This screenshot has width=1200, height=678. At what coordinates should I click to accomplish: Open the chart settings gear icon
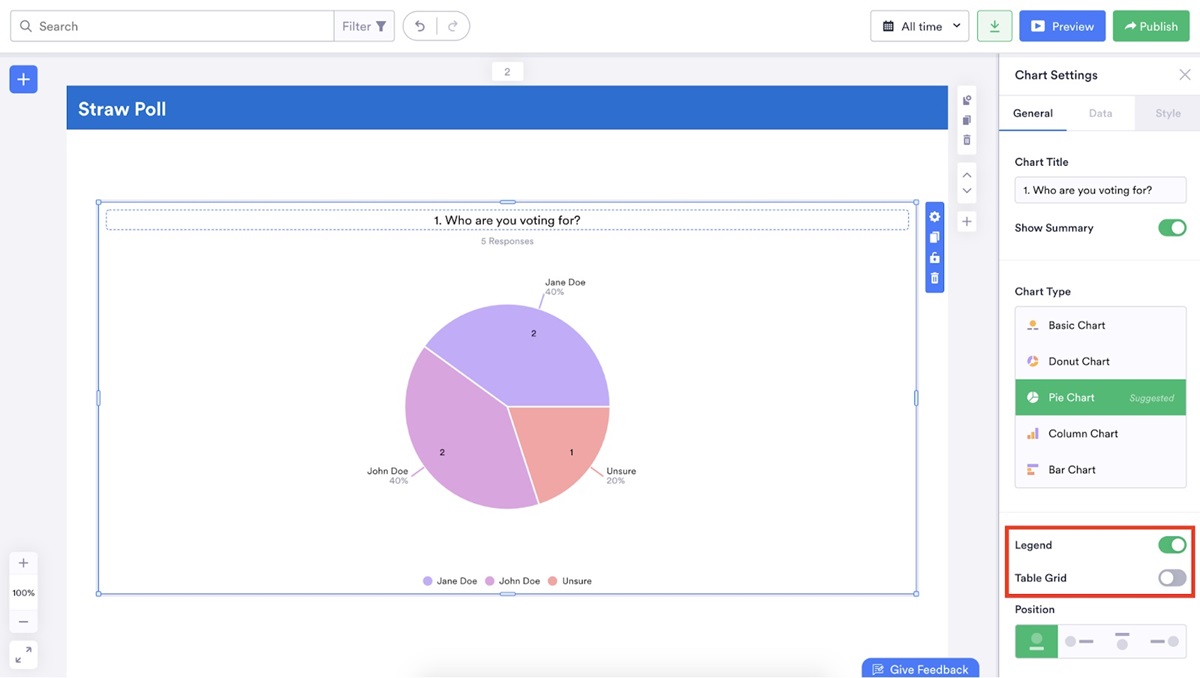(x=933, y=216)
